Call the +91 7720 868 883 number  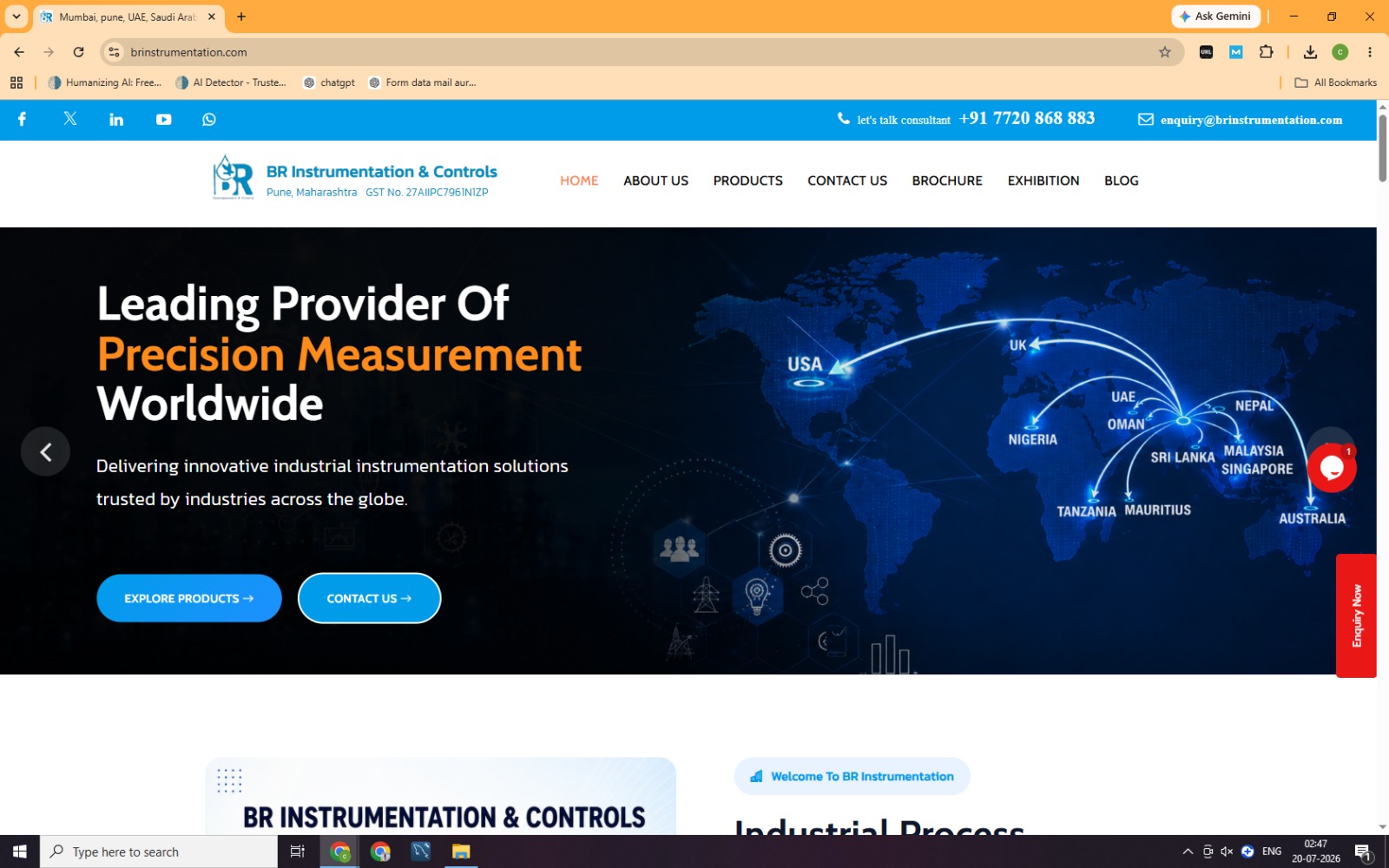point(1027,119)
